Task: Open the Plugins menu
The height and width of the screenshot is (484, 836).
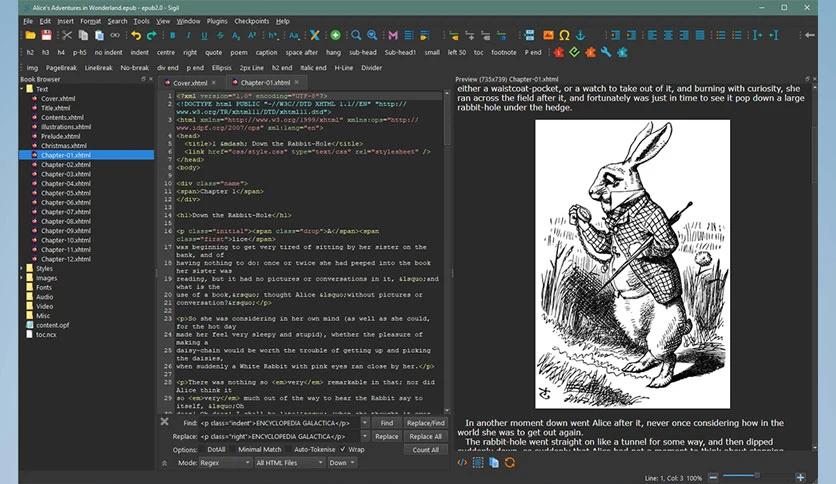Action: (x=217, y=21)
